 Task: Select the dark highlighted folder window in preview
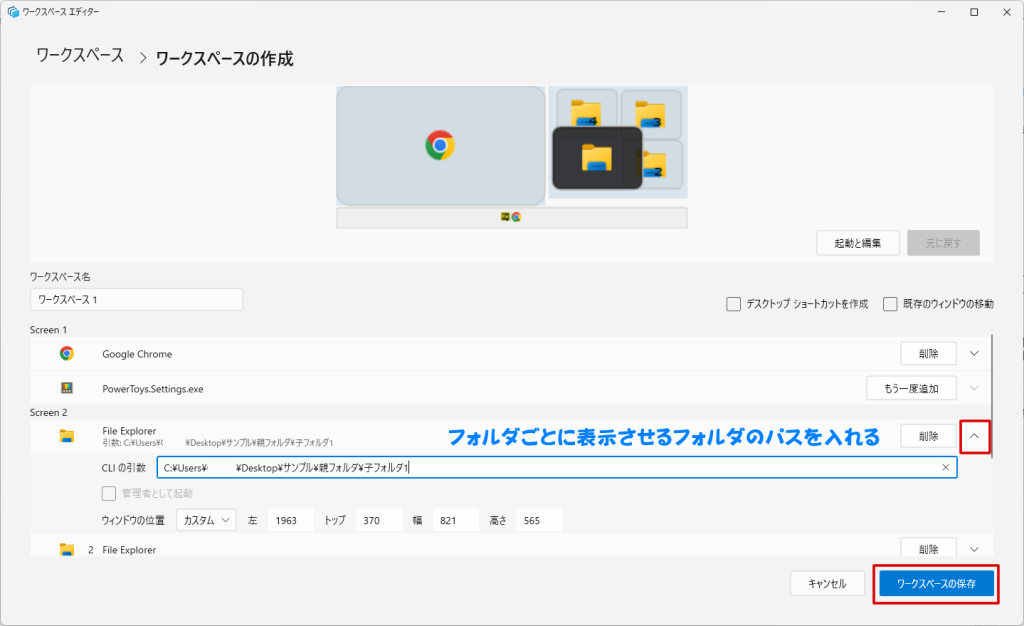click(597, 158)
